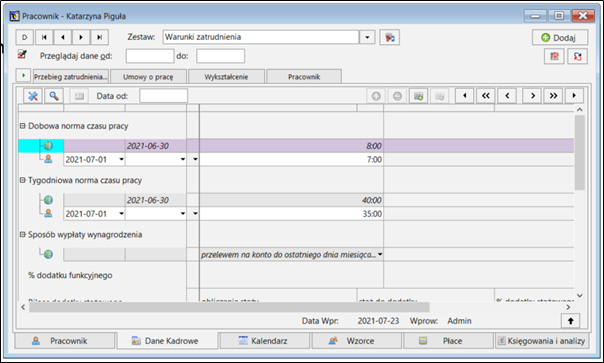Click the horizontal scrollbar thumb
604x363 pixels.
point(229,307)
